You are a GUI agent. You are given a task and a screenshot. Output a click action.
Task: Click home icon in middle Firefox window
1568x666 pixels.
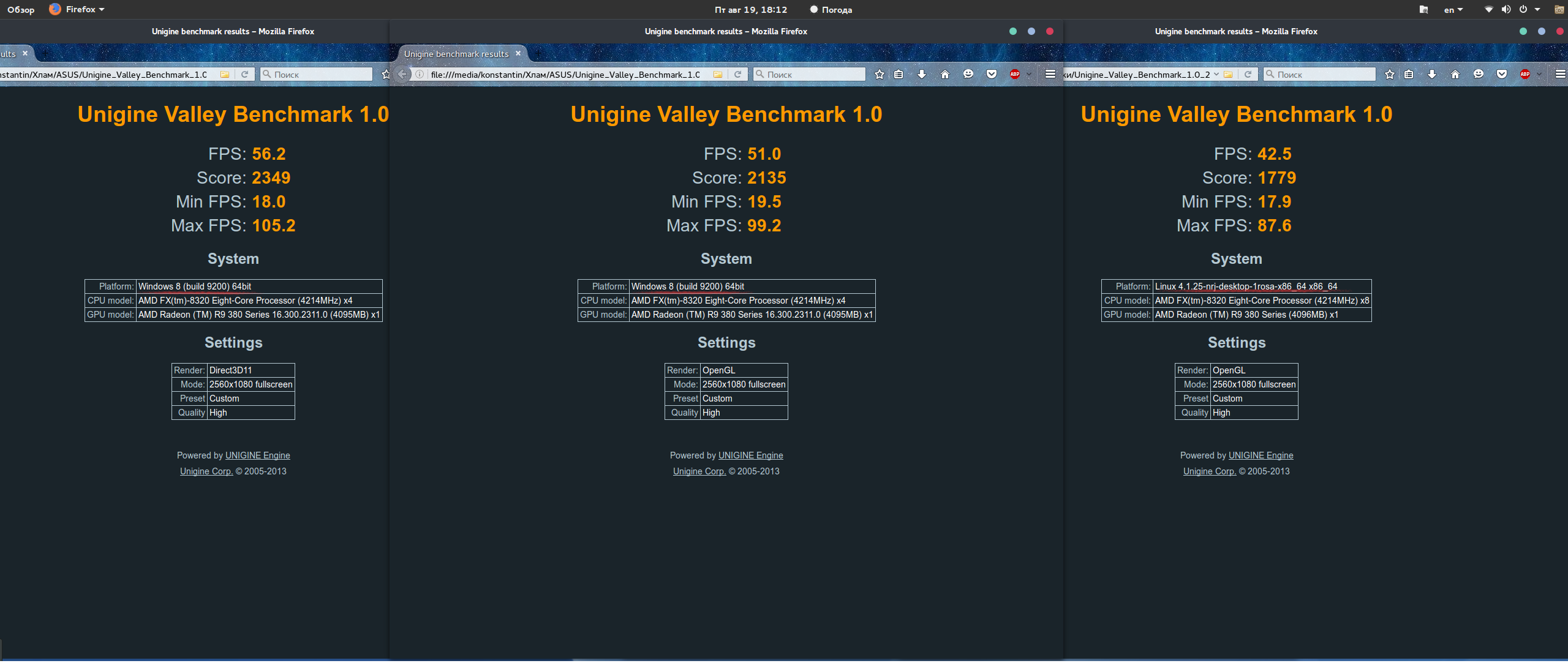pos(944,75)
